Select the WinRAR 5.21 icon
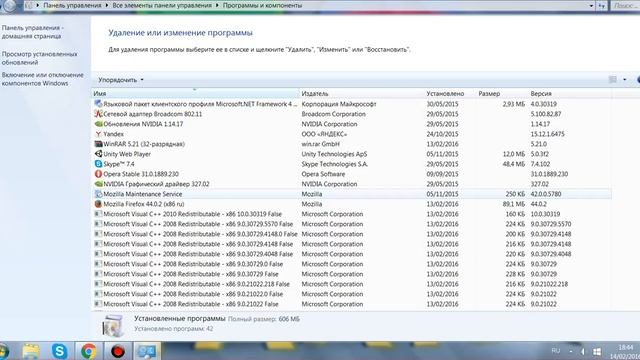This screenshot has height=360, width=640. pos(98,144)
